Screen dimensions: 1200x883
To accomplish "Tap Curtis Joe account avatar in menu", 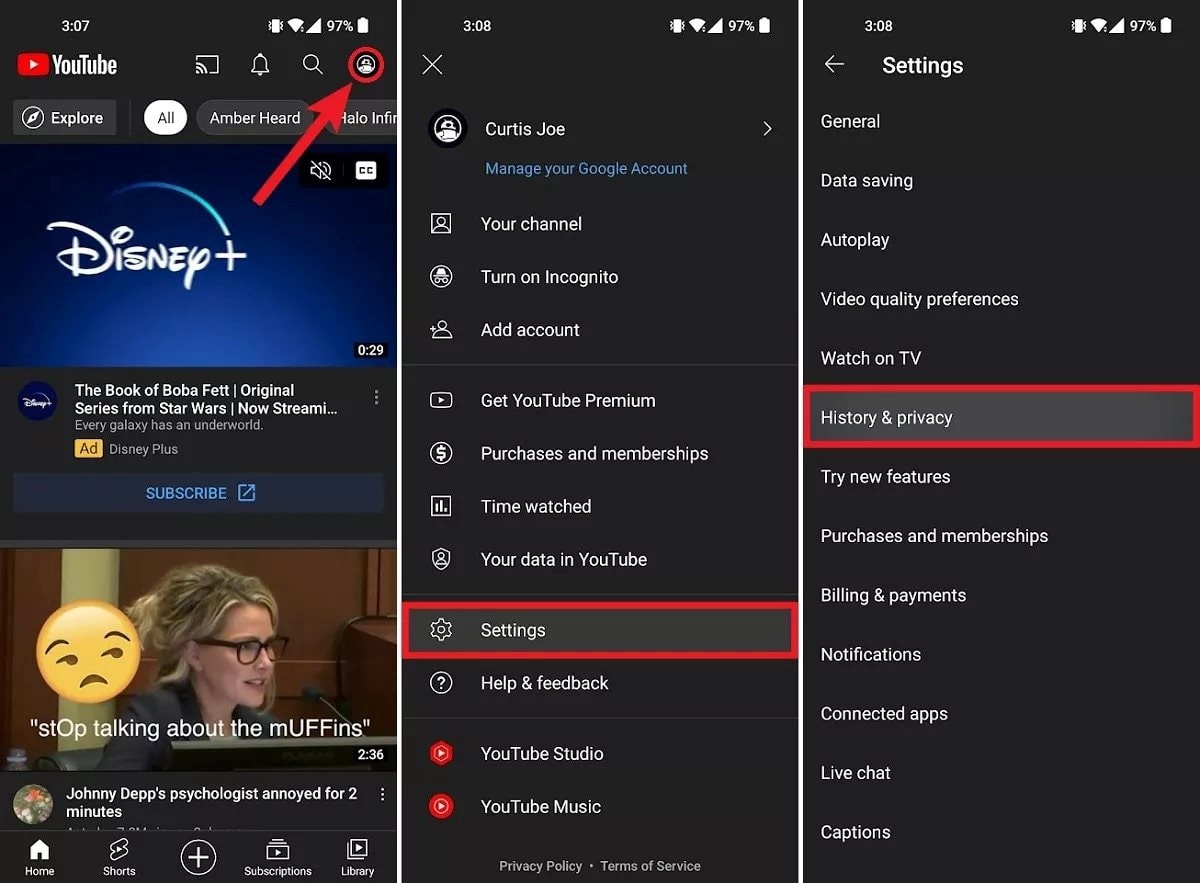I will coord(447,129).
